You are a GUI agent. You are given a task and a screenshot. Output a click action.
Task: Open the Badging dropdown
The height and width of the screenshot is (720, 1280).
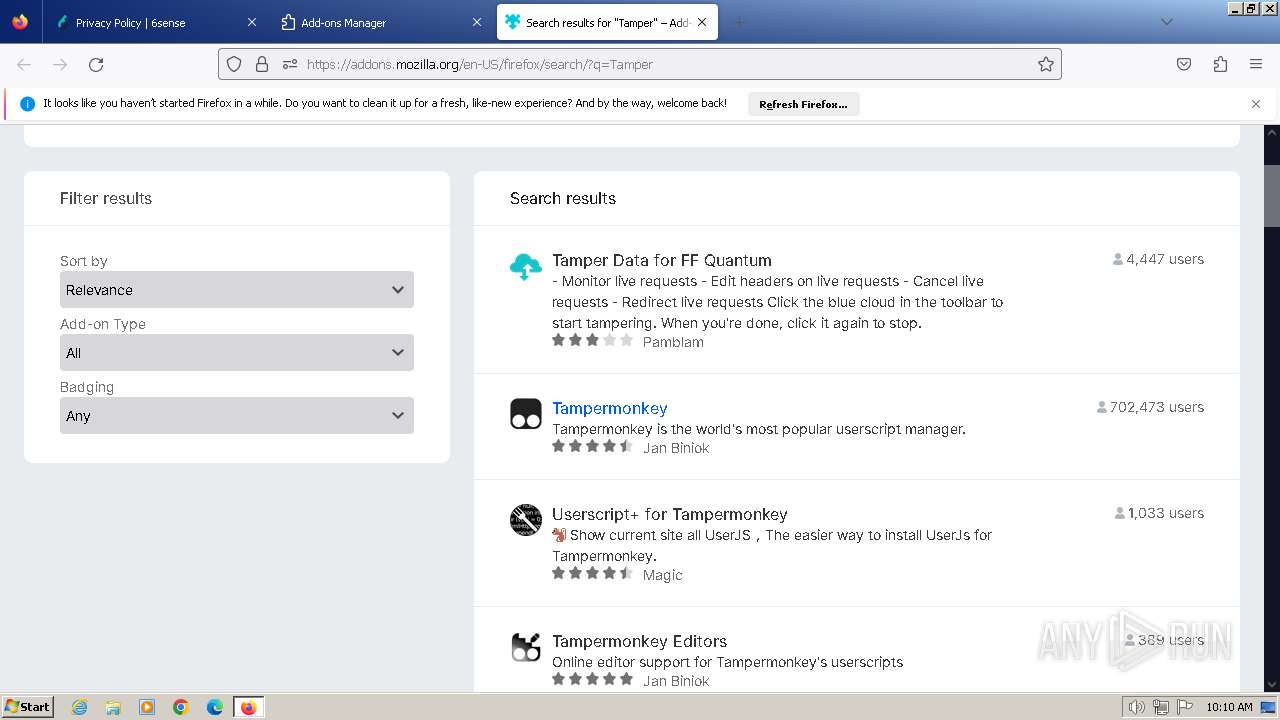237,416
